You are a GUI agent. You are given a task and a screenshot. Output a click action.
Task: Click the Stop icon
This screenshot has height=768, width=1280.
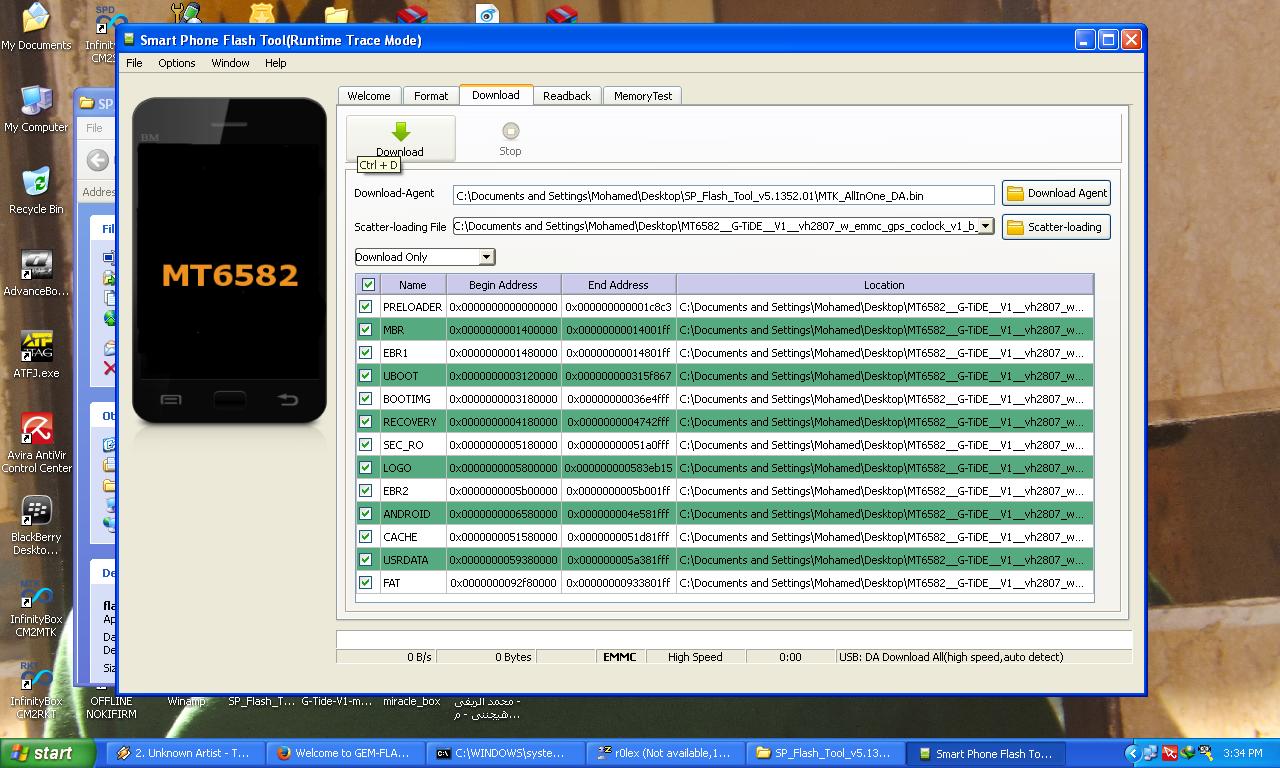point(510,131)
